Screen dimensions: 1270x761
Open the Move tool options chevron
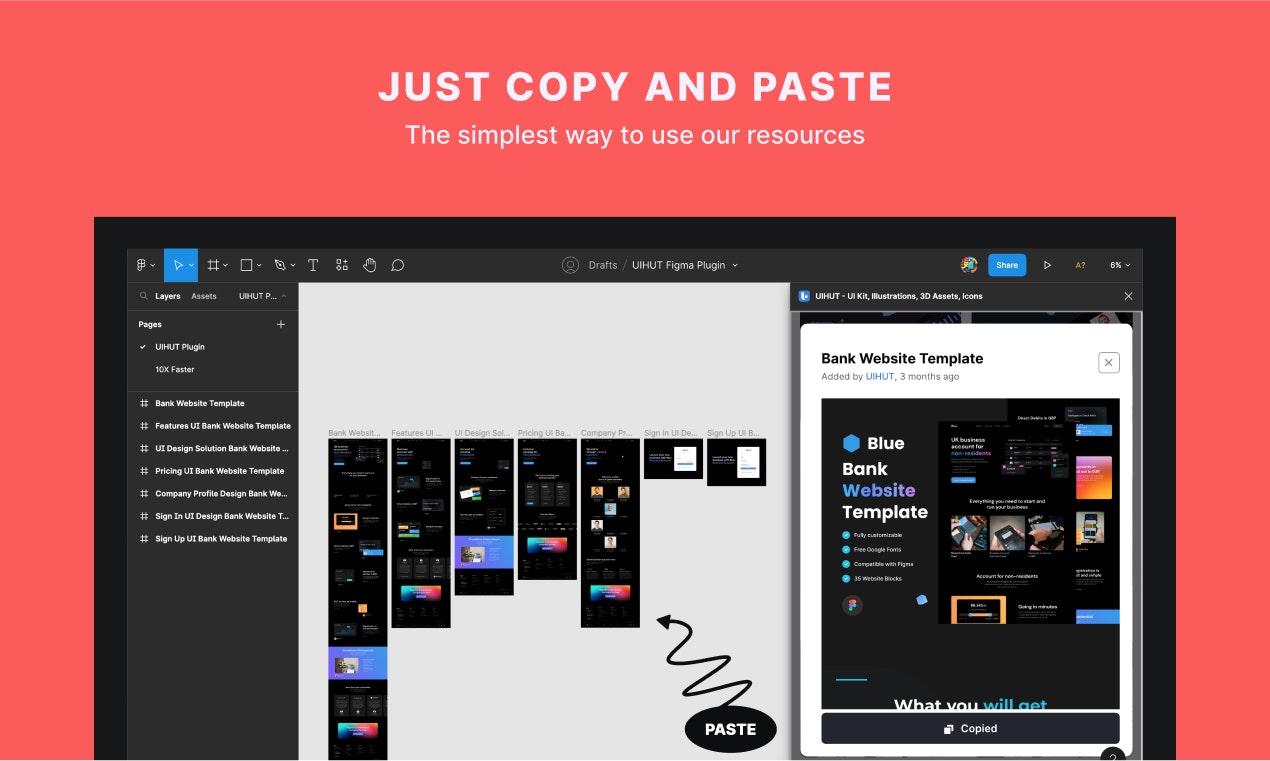click(x=191, y=266)
